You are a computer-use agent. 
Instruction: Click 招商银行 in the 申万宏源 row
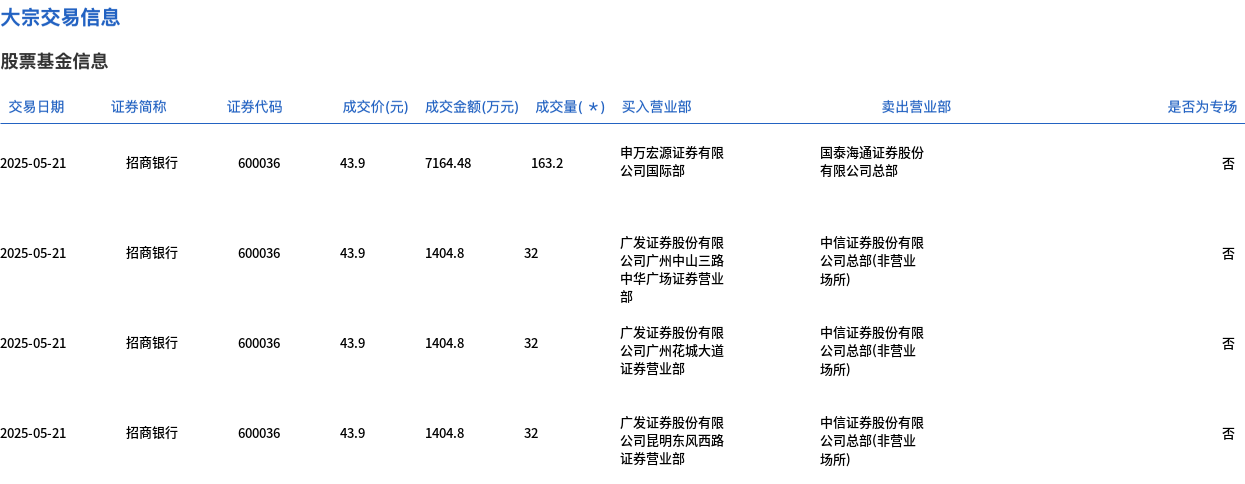click(152, 163)
